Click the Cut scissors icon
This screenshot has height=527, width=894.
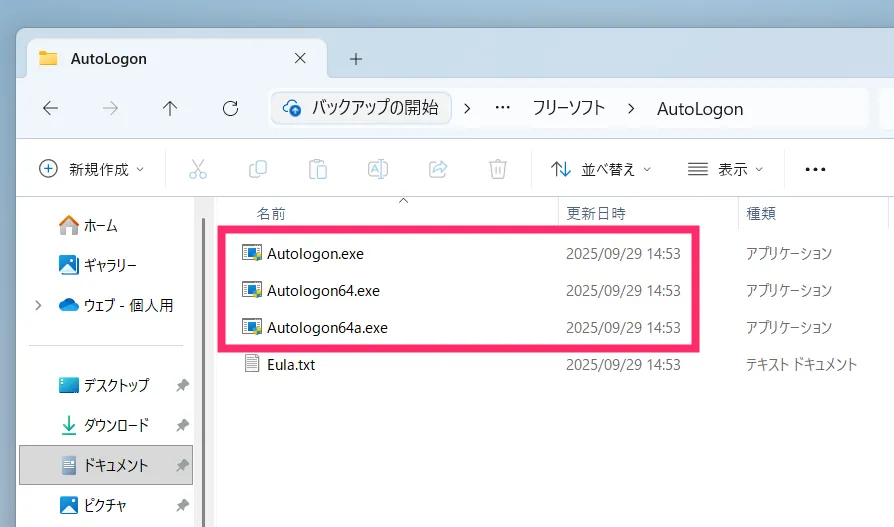click(198, 169)
